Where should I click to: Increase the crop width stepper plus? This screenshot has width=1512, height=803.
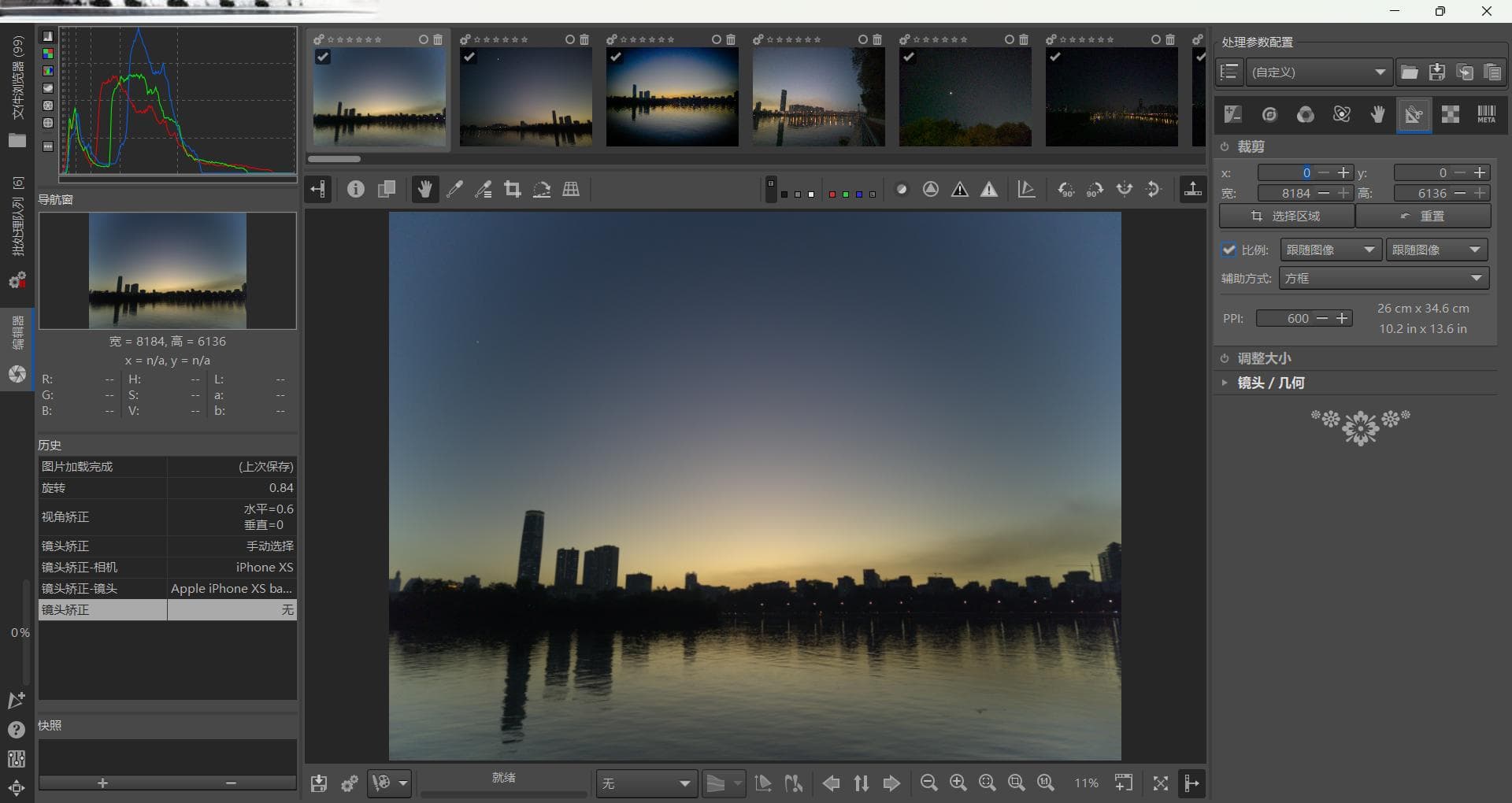(1343, 193)
